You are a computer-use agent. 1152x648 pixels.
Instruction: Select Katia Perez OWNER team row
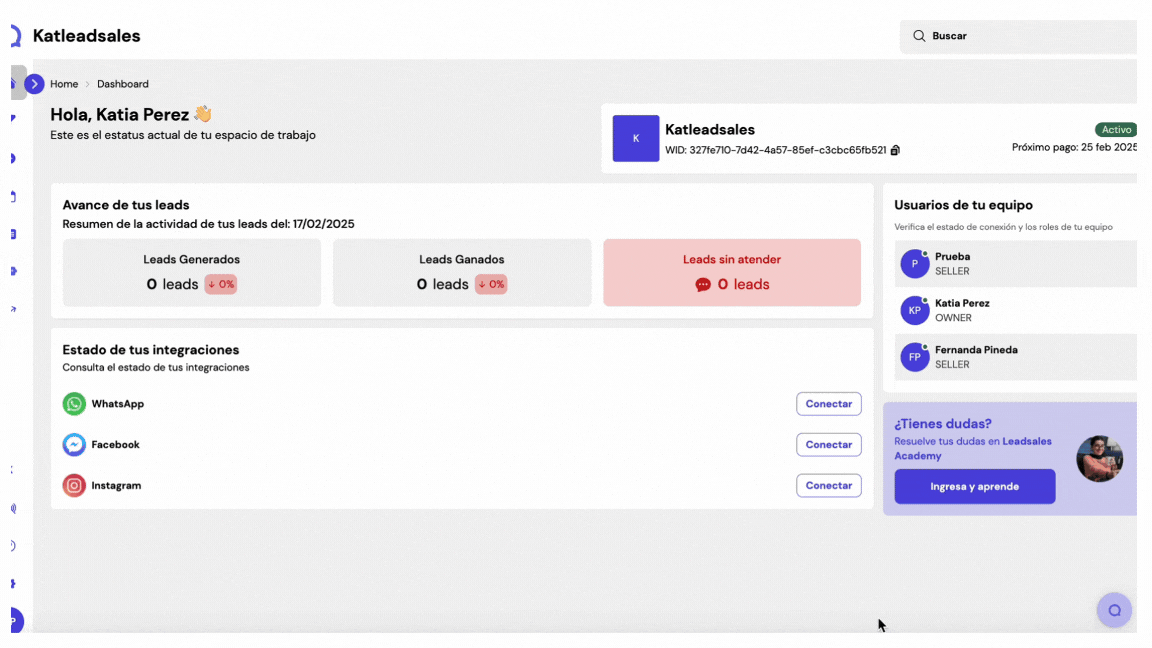coord(1015,310)
